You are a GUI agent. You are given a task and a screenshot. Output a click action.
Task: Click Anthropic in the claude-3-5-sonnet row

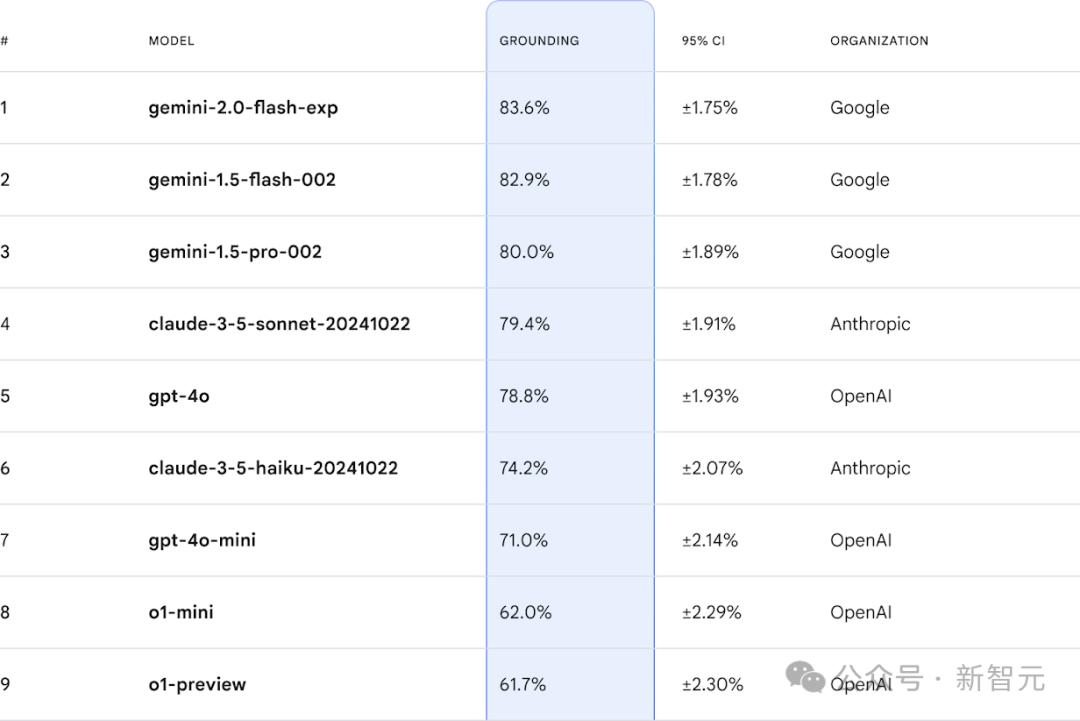tap(871, 324)
